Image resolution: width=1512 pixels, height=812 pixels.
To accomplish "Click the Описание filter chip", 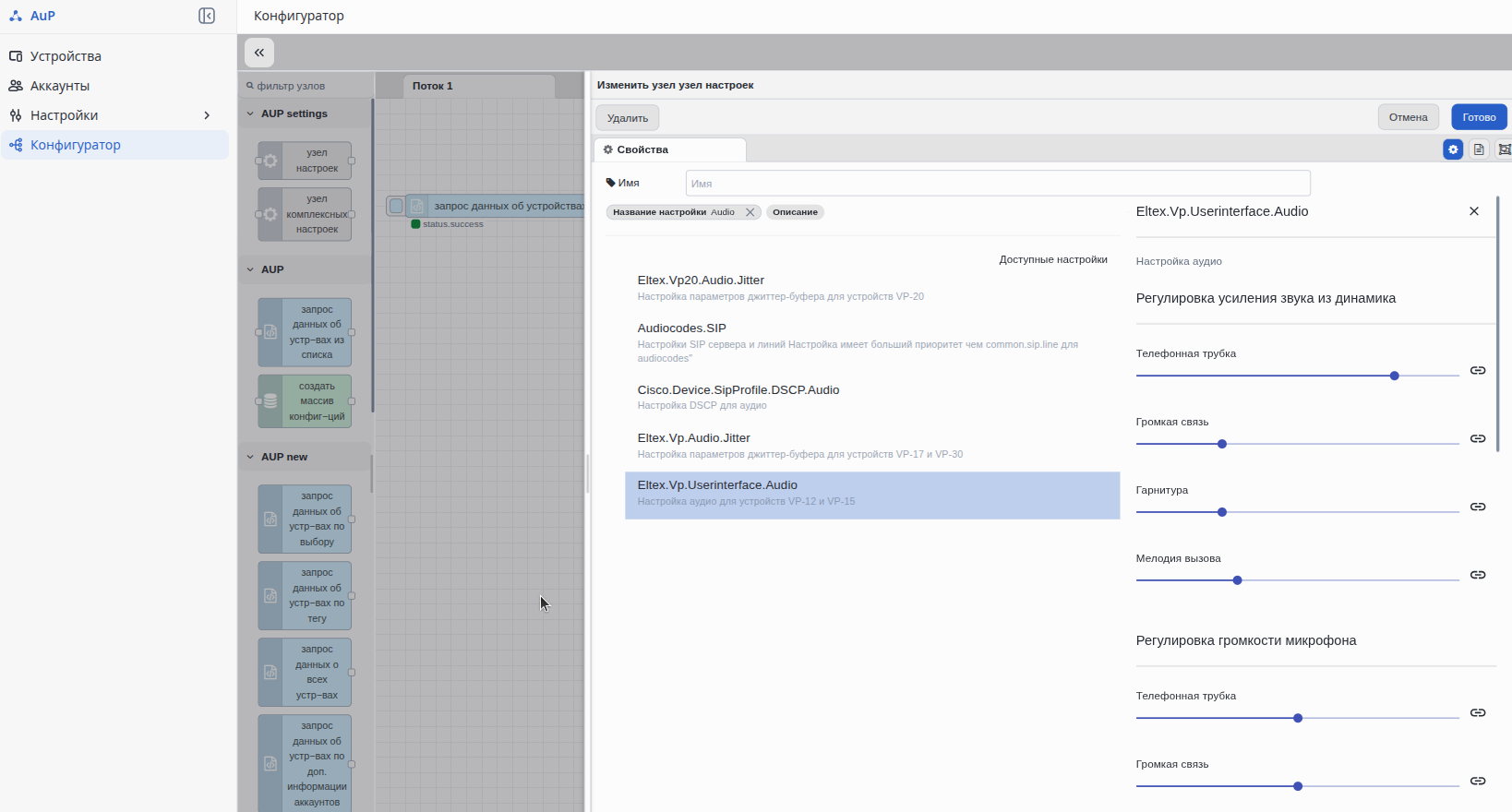I will point(795,212).
